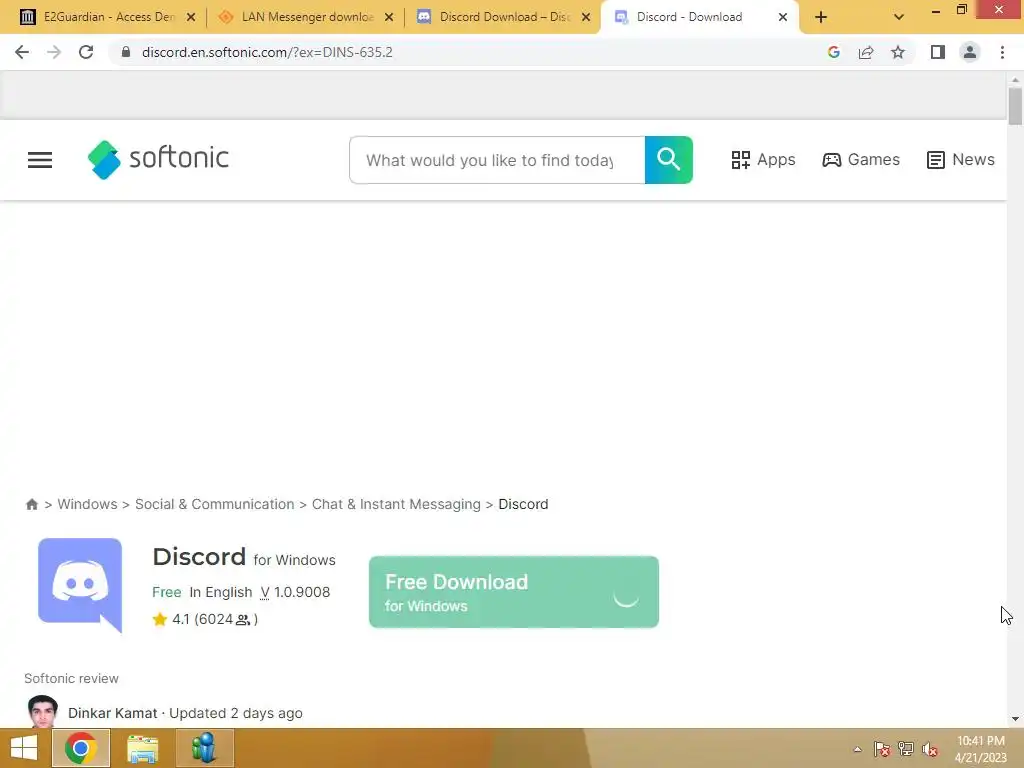Screen dimensions: 1024x768
Task: Open the Apps section
Action: (x=763, y=159)
